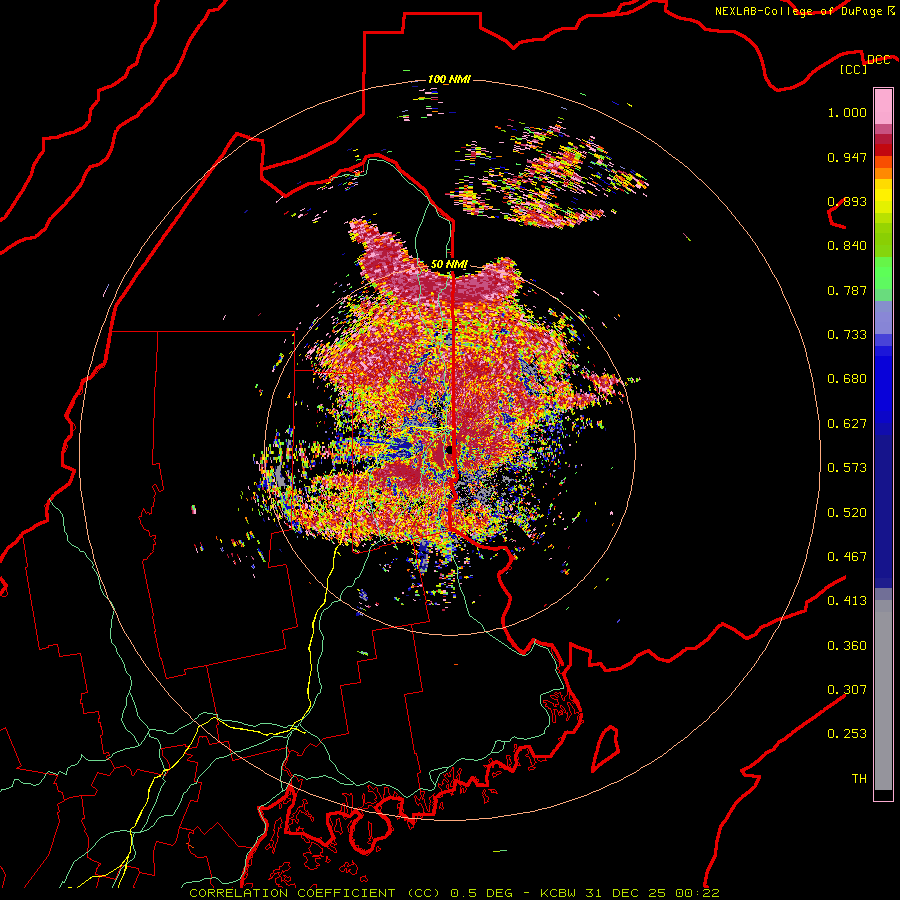Screen dimensions: 900x900
Task: Click the black radar site marker at center
Action: coord(449,450)
